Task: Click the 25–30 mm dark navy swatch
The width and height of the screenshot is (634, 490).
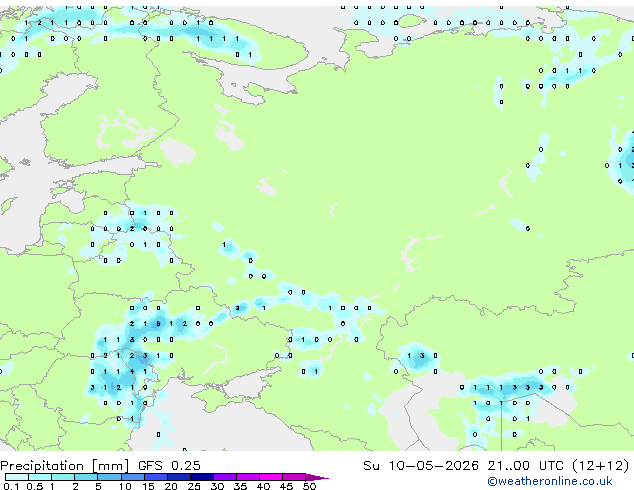Action: [201, 477]
